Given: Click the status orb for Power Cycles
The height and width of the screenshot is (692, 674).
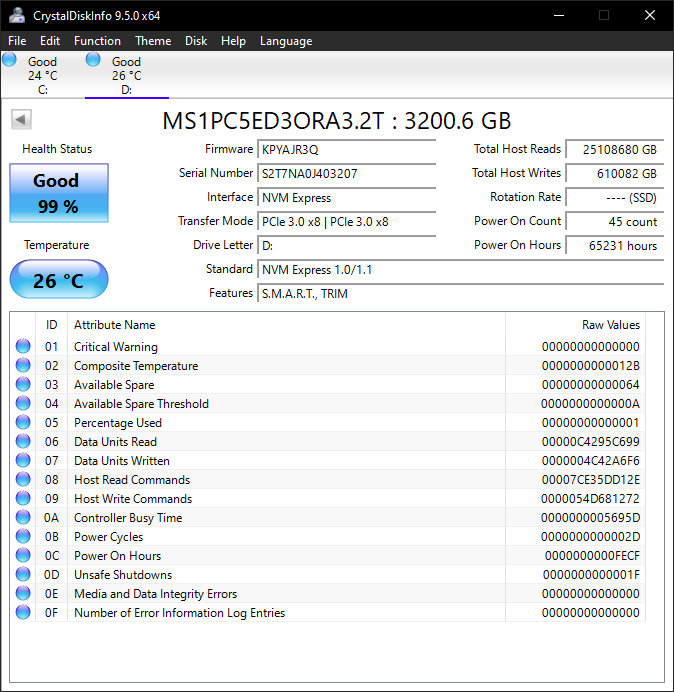Looking at the screenshot, I should point(23,537).
